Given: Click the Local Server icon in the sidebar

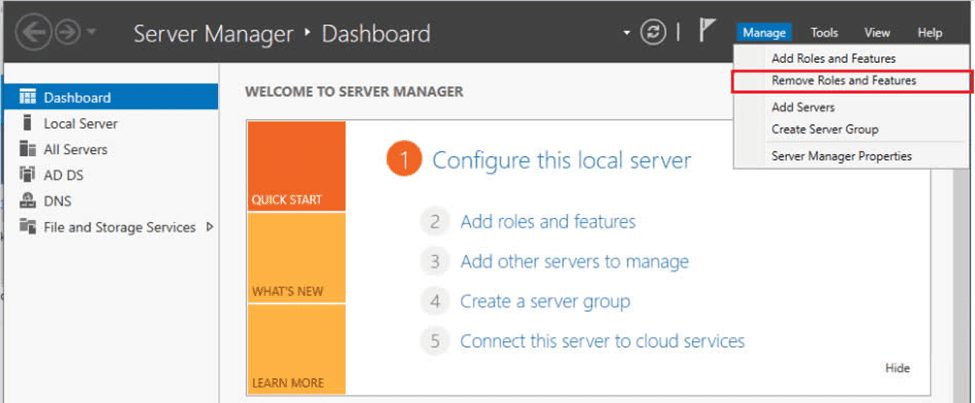Looking at the screenshot, I should [x=27, y=123].
